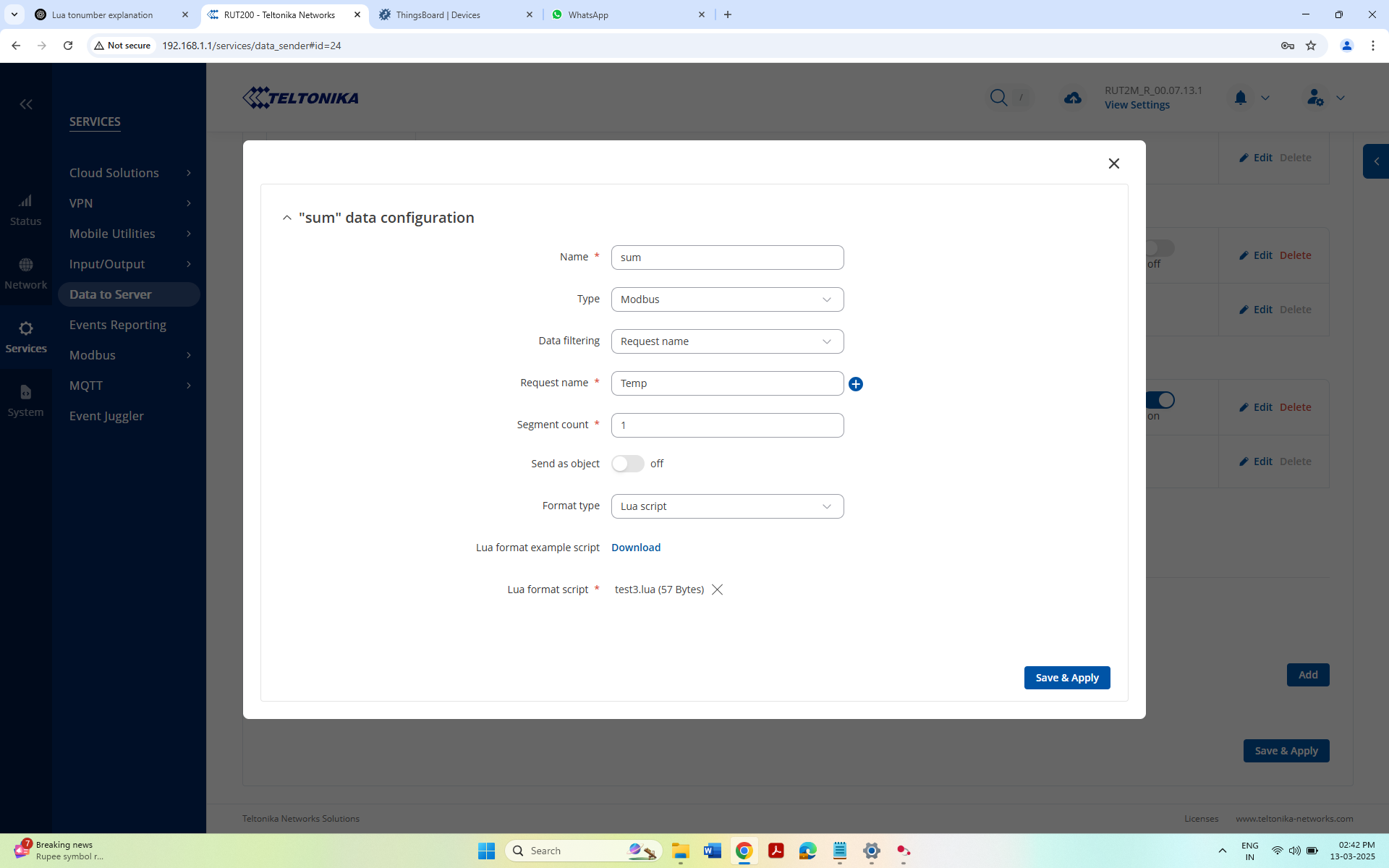Open Chrome profile avatar

1347,46
